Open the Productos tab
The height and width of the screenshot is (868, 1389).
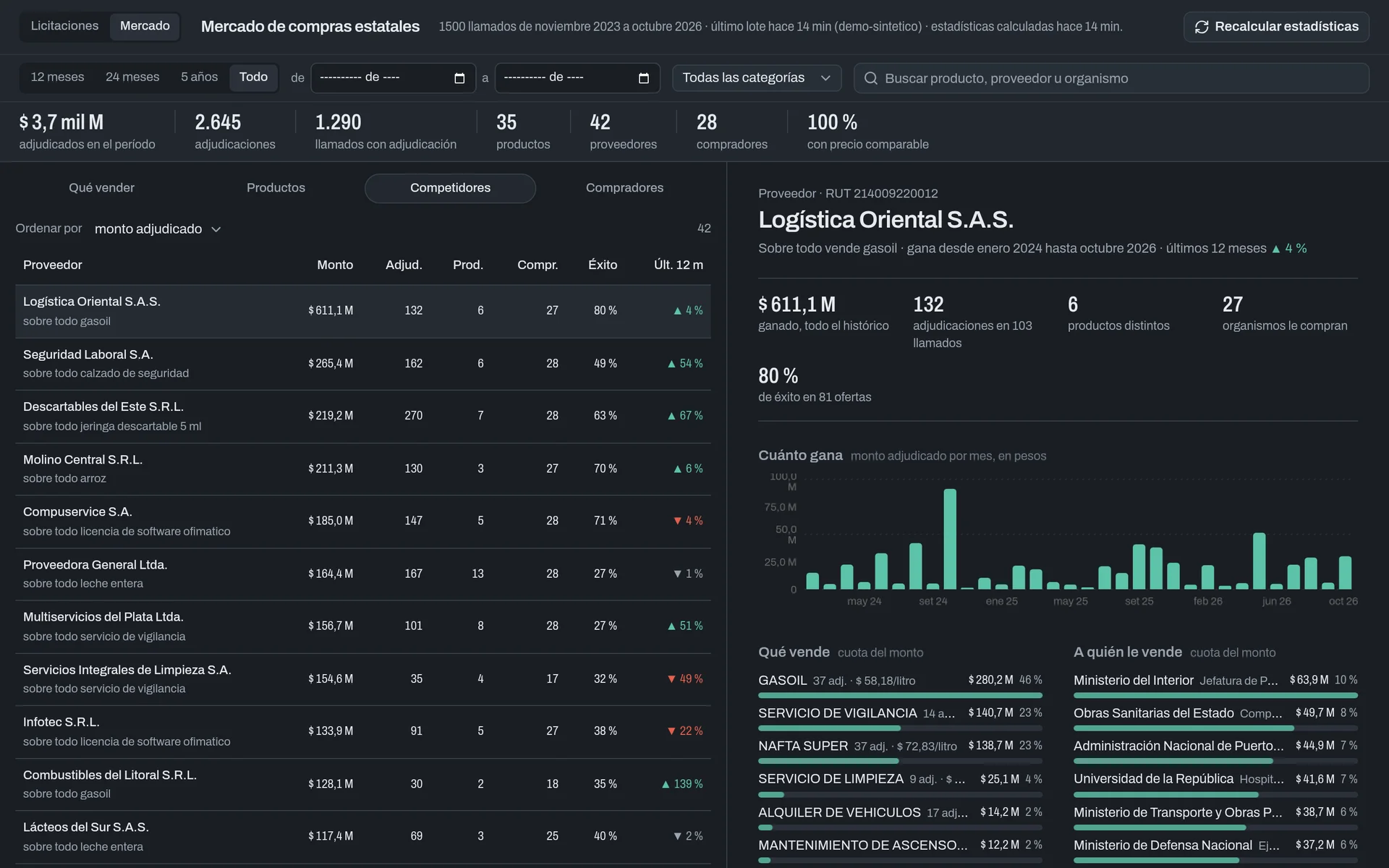point(276,188)
